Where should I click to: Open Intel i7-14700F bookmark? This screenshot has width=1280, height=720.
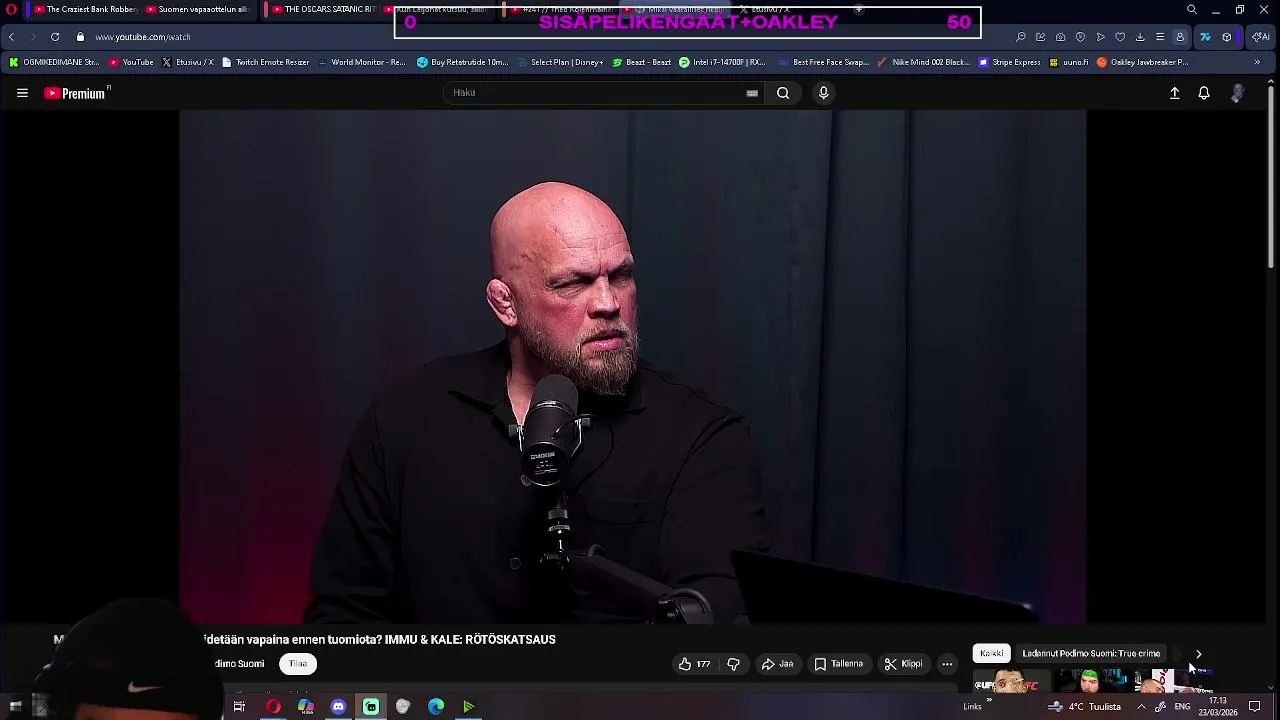pyautogui.click(x=722, y=62)
